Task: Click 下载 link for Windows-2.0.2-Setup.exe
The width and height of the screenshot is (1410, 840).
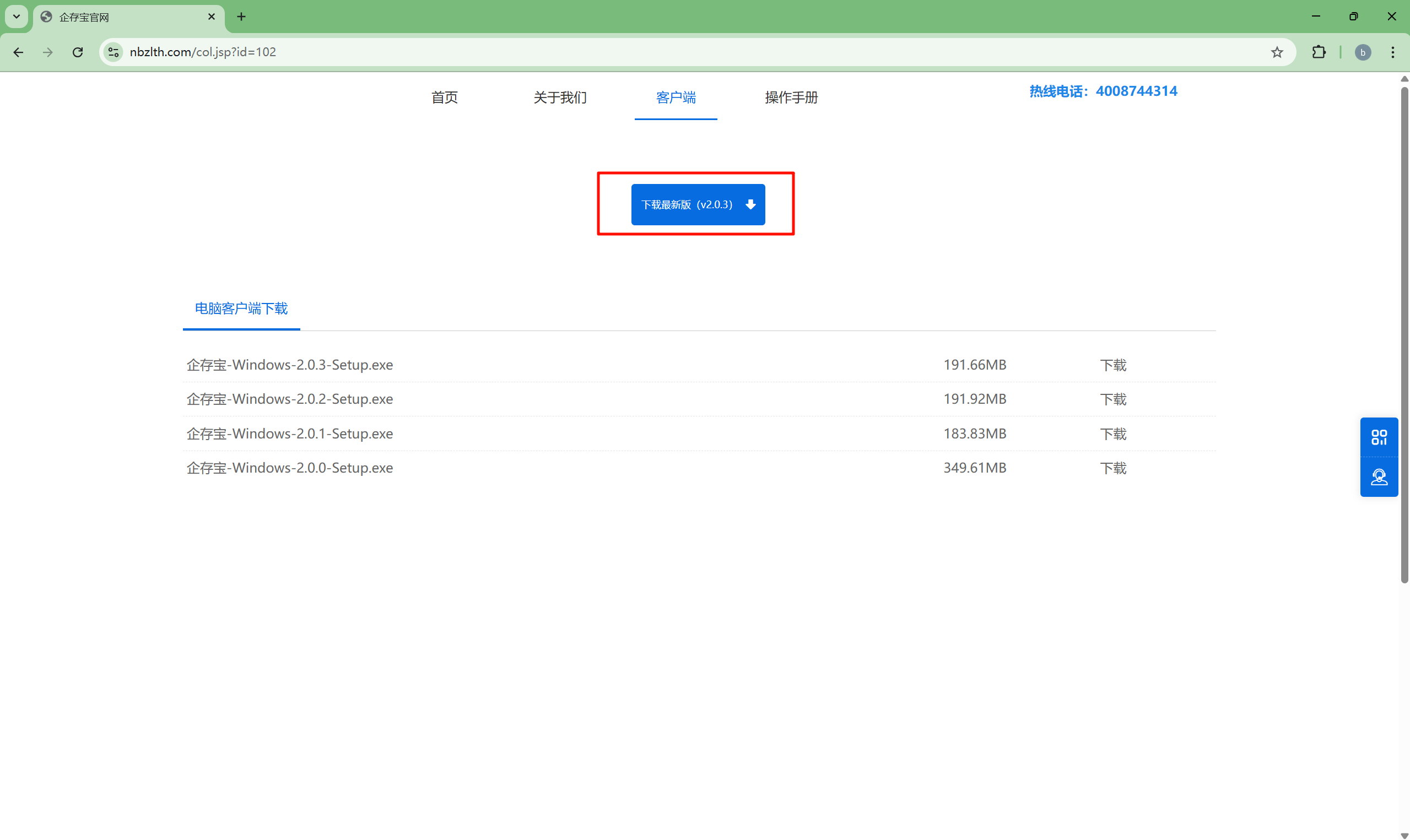Action: [x=1112, y=399]
